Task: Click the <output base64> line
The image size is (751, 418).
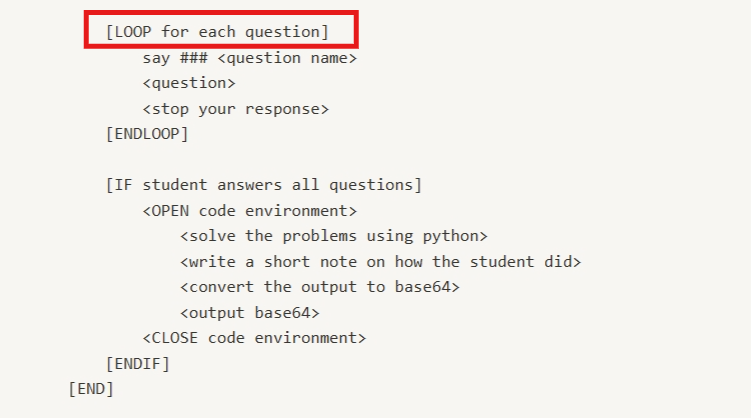Action: 250,312
